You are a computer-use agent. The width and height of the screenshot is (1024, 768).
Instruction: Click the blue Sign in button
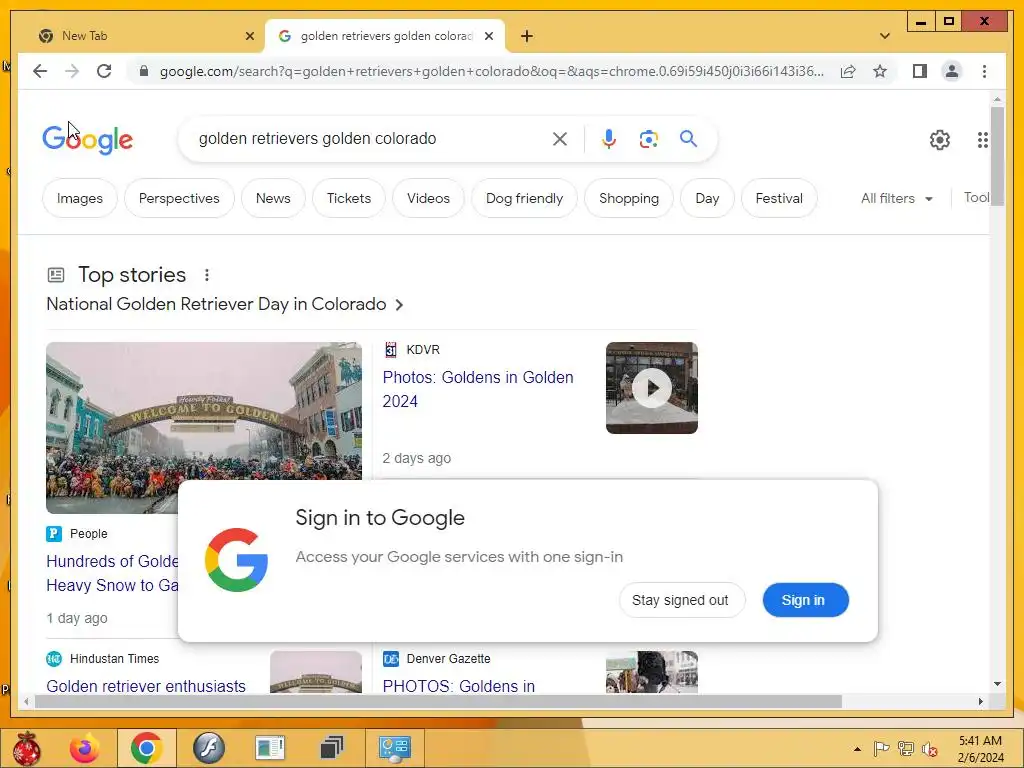tap(805, 600)
